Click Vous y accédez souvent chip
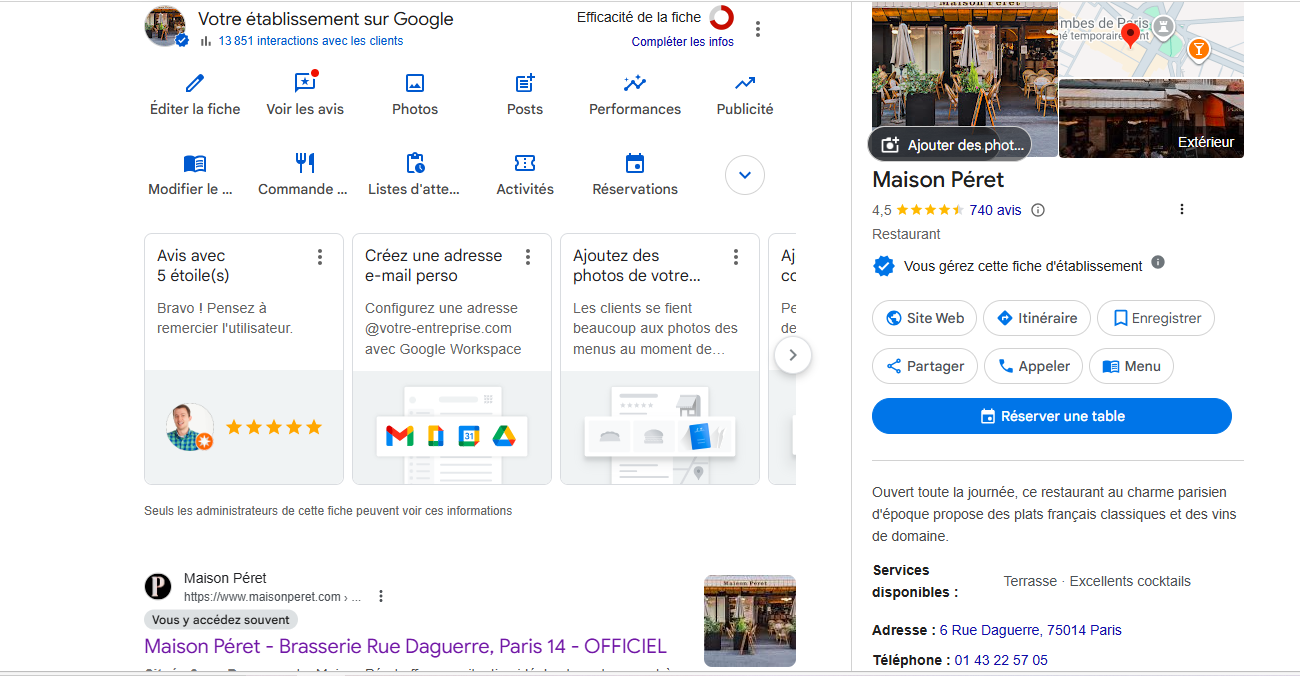This screenshot has height=676, width=1300. [221, 620]
